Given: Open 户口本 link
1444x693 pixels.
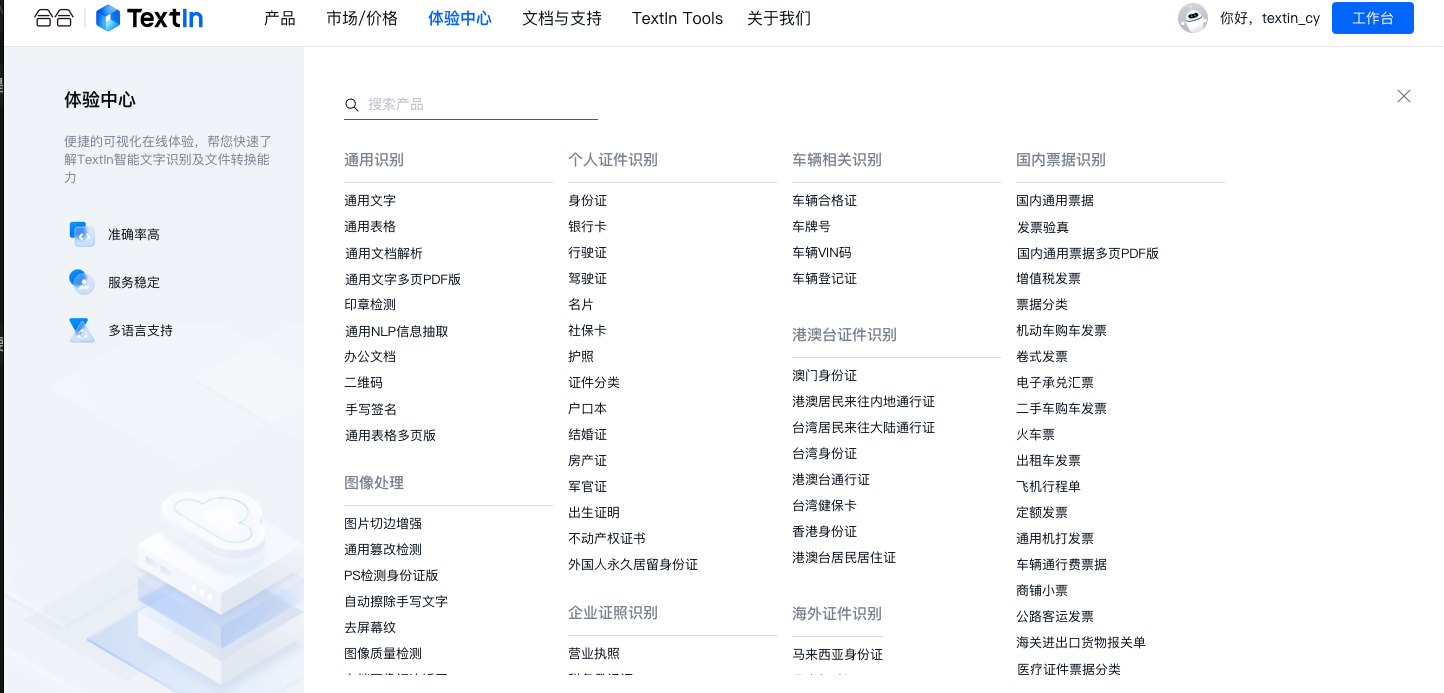Looking at the screenshot, I should [x=588, y=409].
